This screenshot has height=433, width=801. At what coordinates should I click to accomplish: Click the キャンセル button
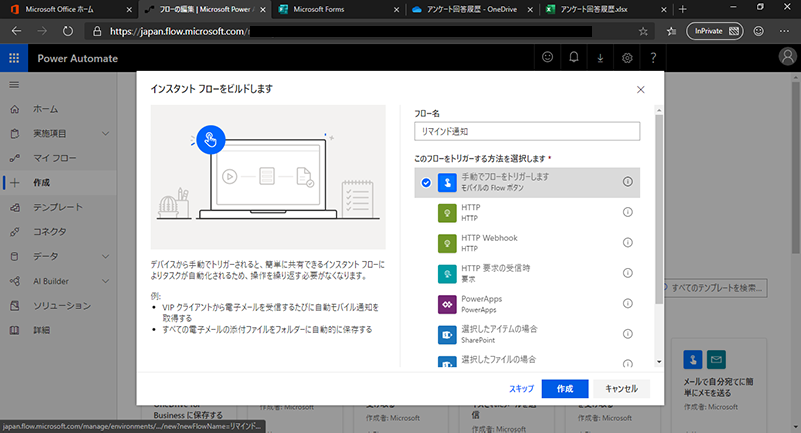pos(621,389)
